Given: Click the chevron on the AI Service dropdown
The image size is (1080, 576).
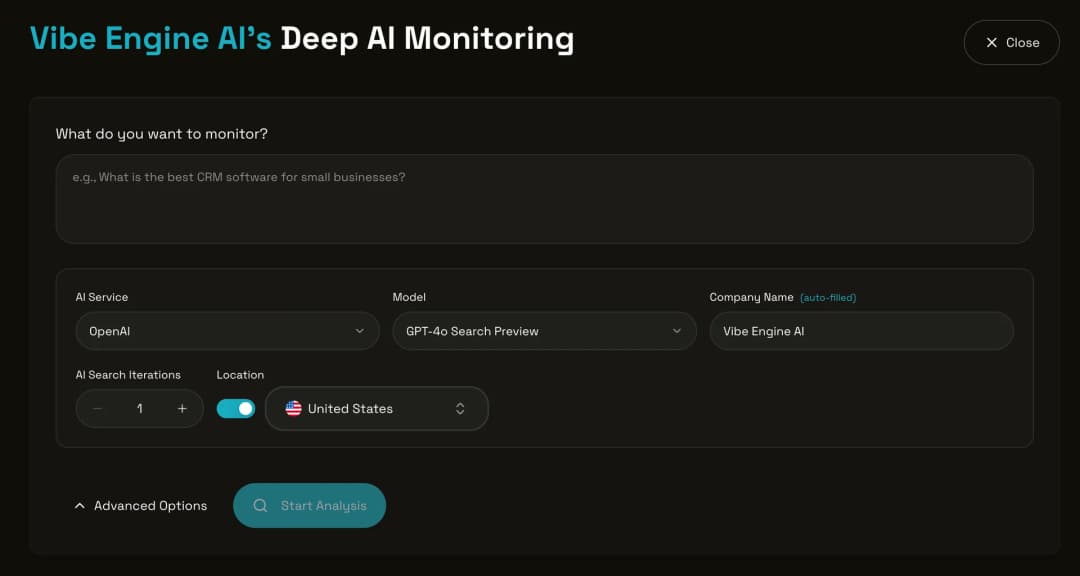Looking at the screenshot, I should coord(361,330).
